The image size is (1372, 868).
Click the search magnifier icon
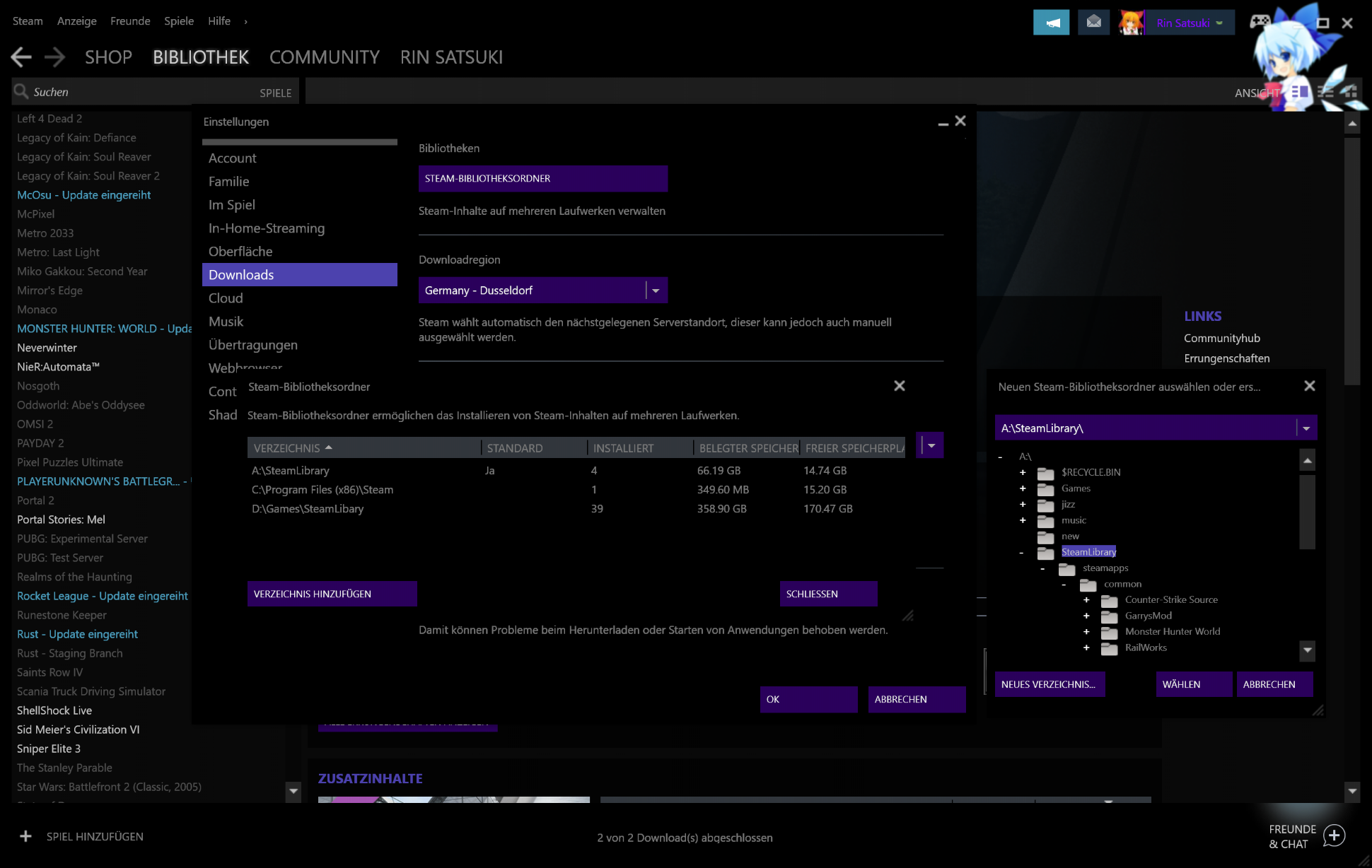click(x=21, y=92)
